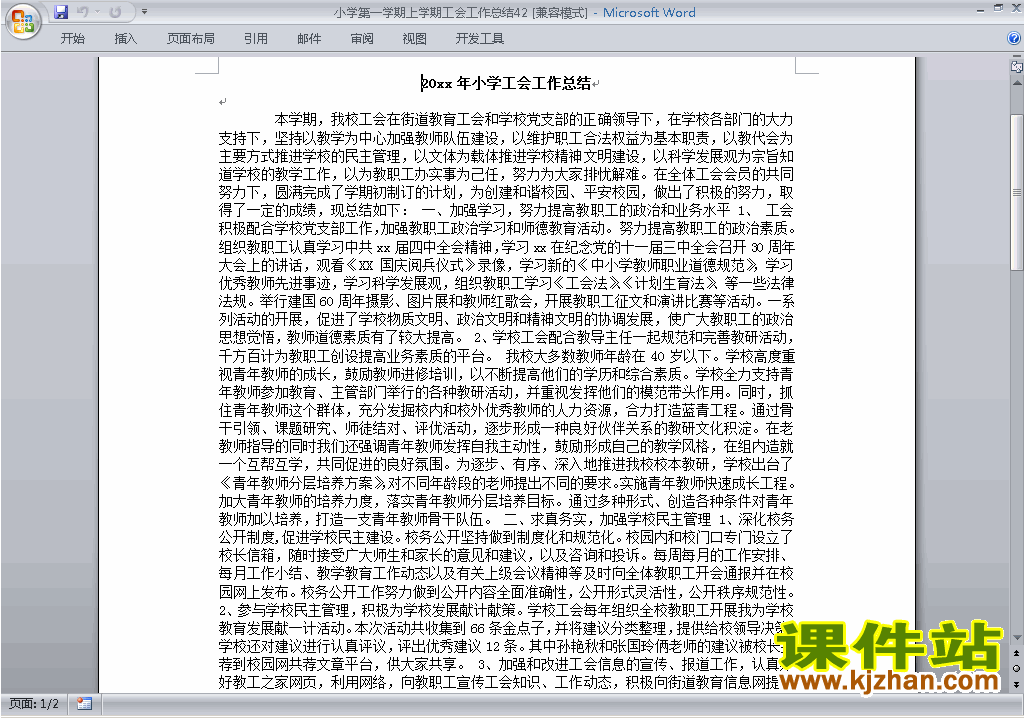Open the 开始 ribbon tab
Screen dimensions: 1024x718
click(72, 39)
